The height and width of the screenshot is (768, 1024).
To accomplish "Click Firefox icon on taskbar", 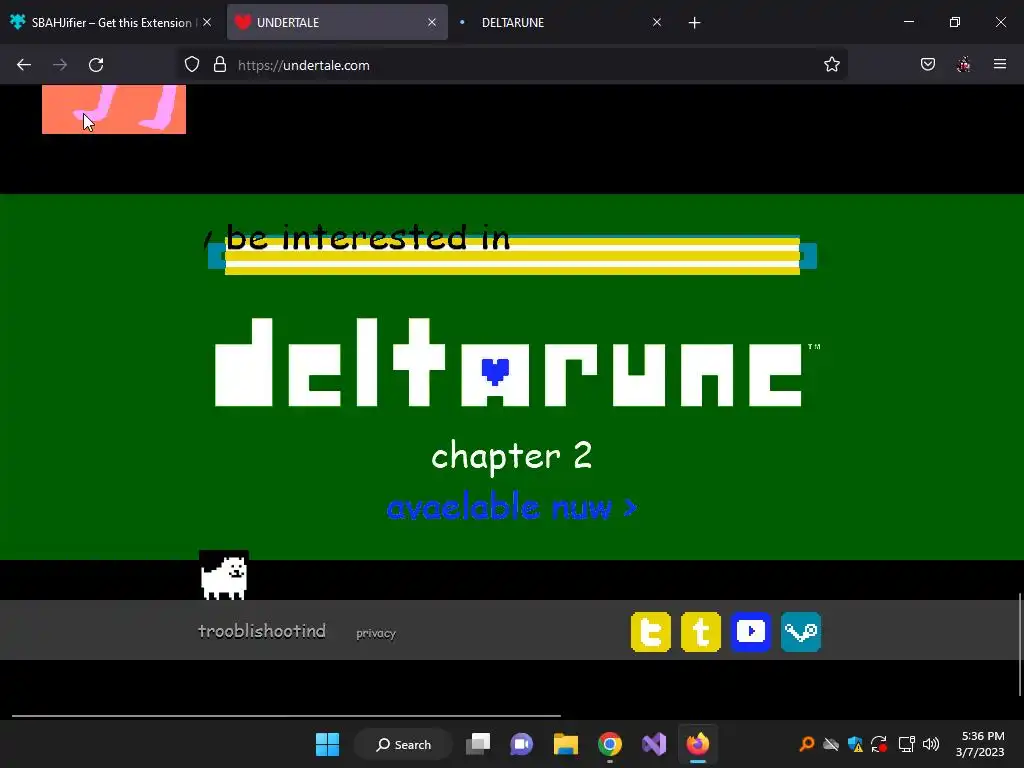I will (697, 744).
